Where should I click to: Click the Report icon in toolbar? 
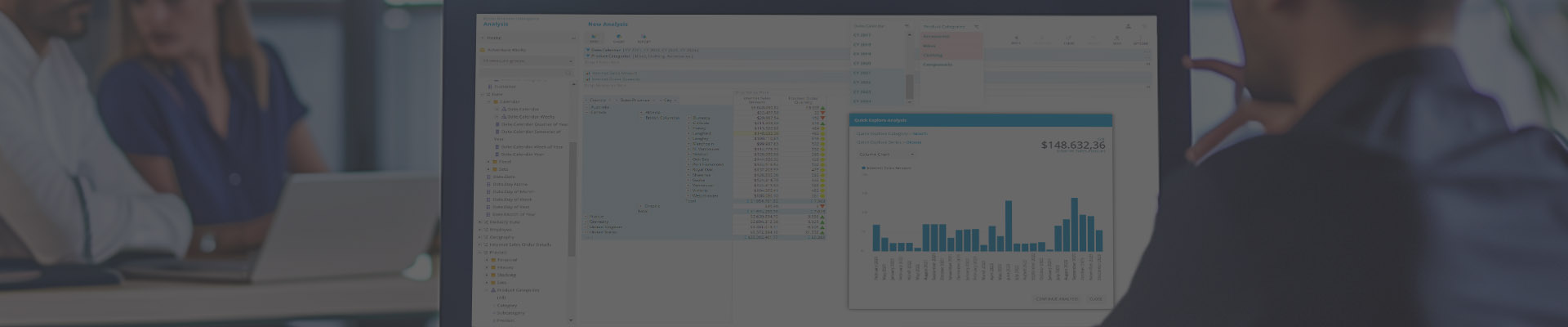[x=644, y=38]
